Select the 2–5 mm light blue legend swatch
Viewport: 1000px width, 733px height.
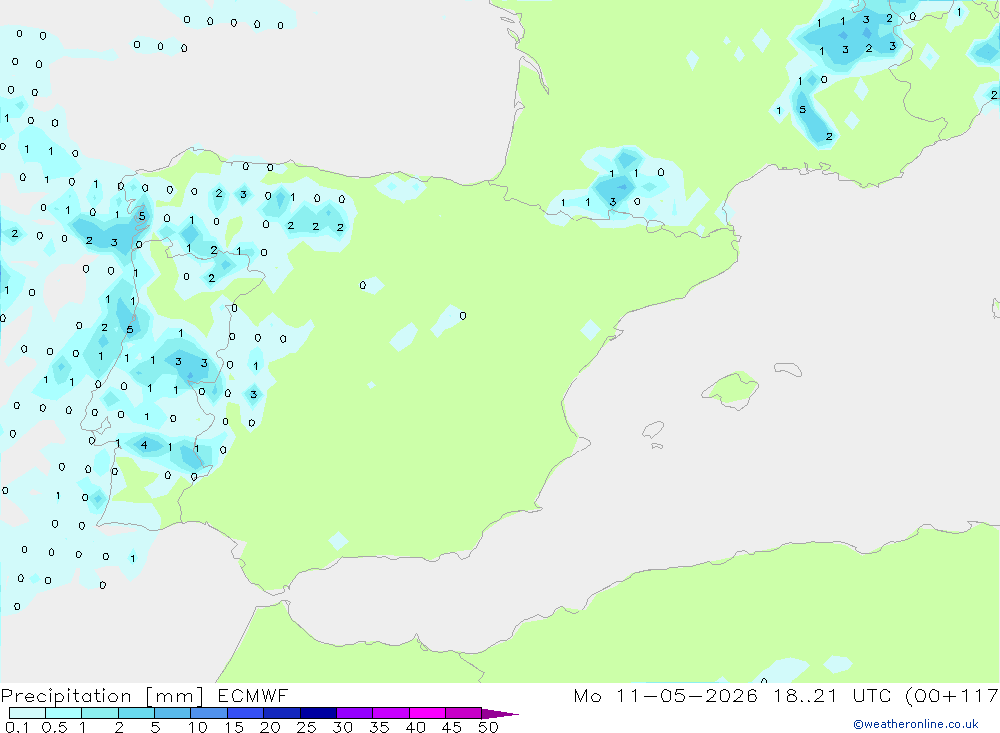point(136,713)
